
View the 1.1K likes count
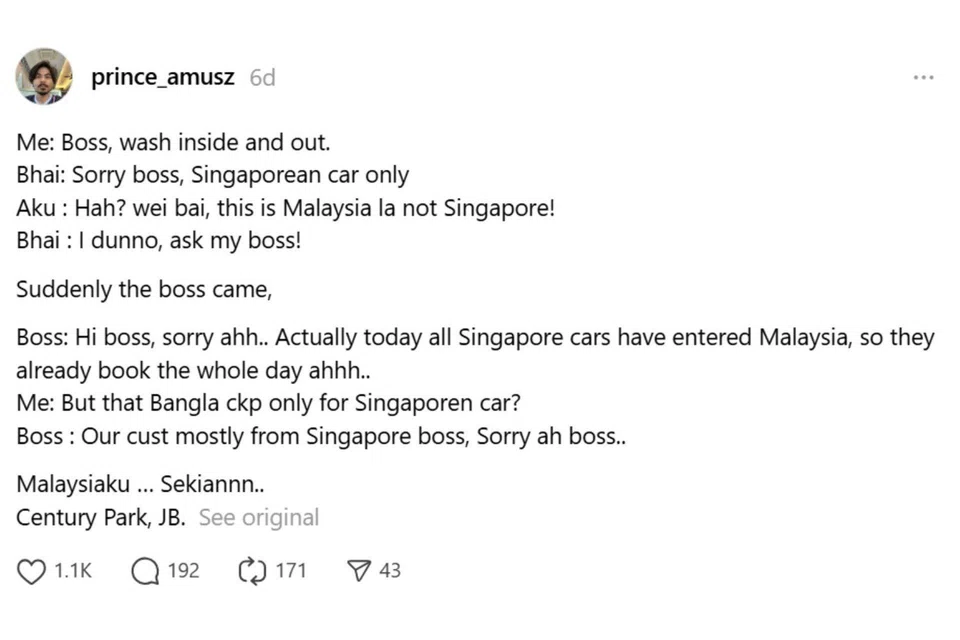pos(71,571)
